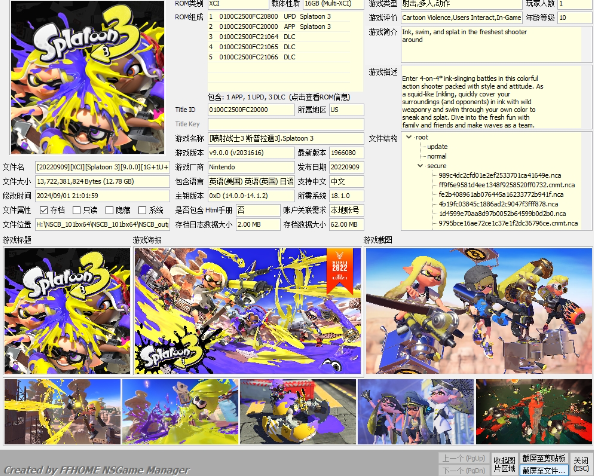This screenshot has height=476, width=594.
Task: Click the 关闭 (ESC) close button
Action: pos(581,464)
